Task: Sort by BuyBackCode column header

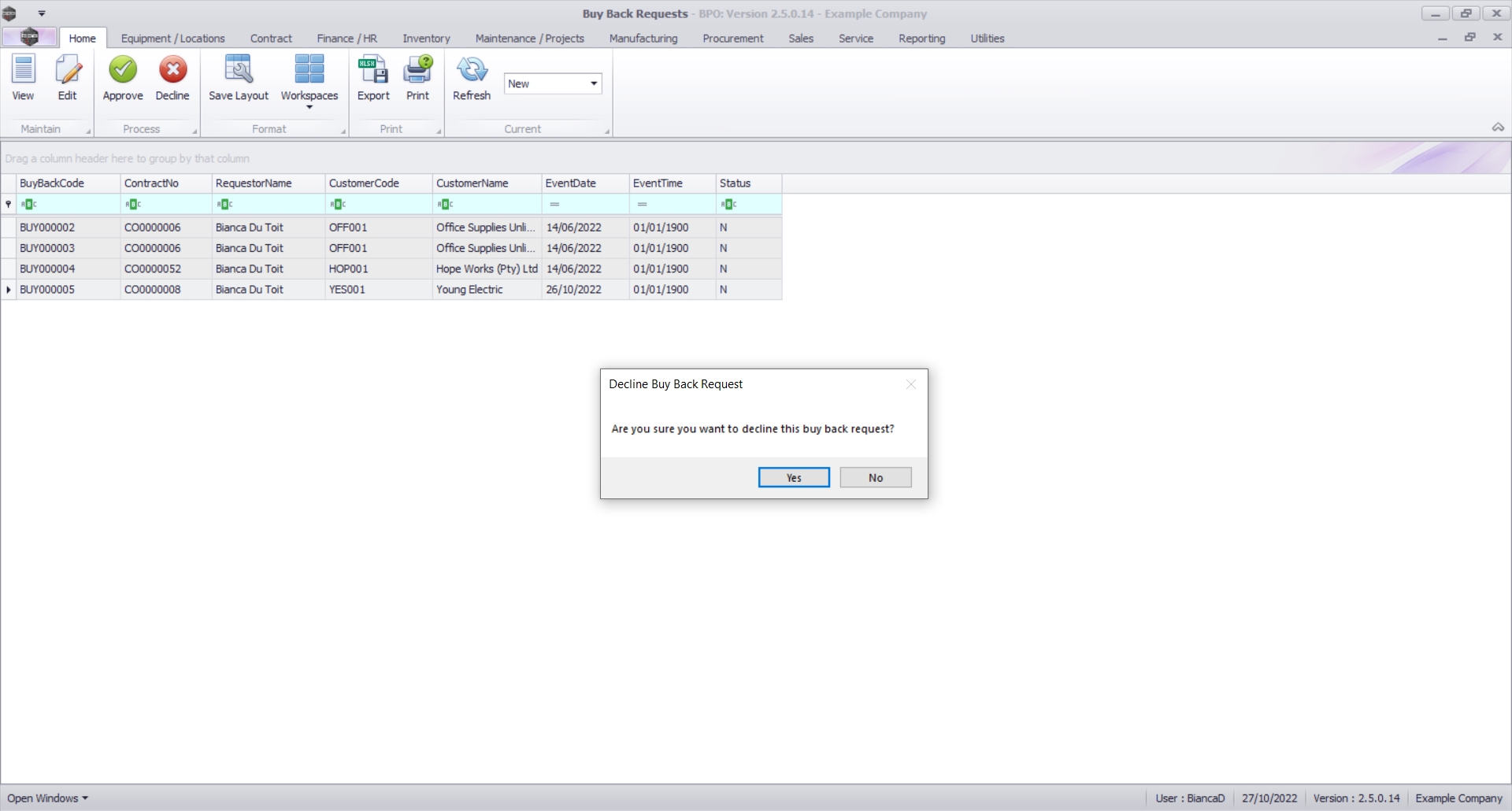Action: (68, 183)
